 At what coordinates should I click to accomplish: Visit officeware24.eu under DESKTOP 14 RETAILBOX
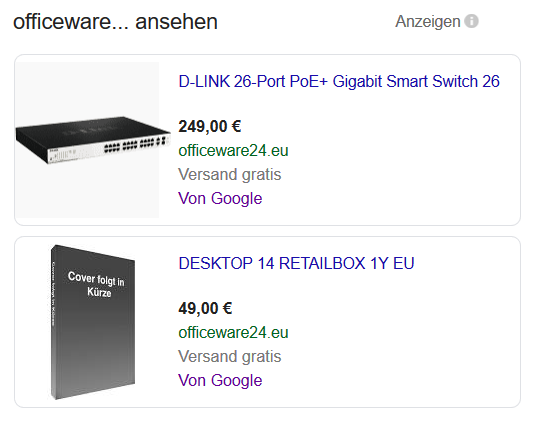[233, 332]
